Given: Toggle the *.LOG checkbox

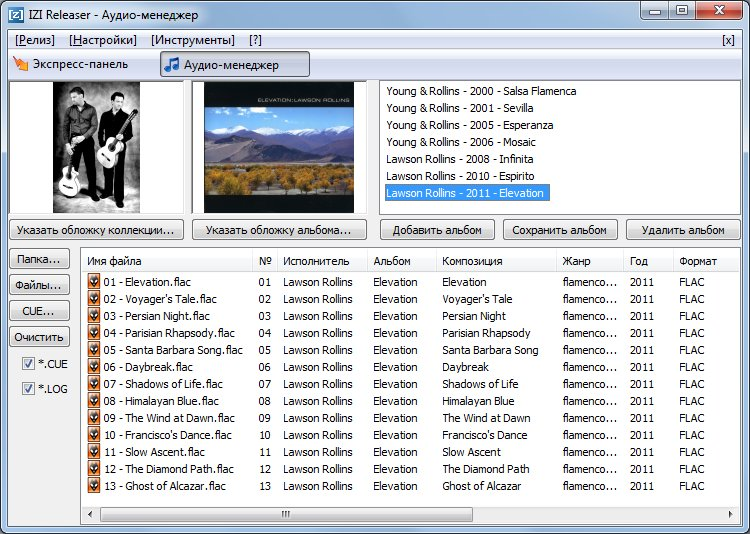Looking at the screenshot, I should tap(28, 389).
